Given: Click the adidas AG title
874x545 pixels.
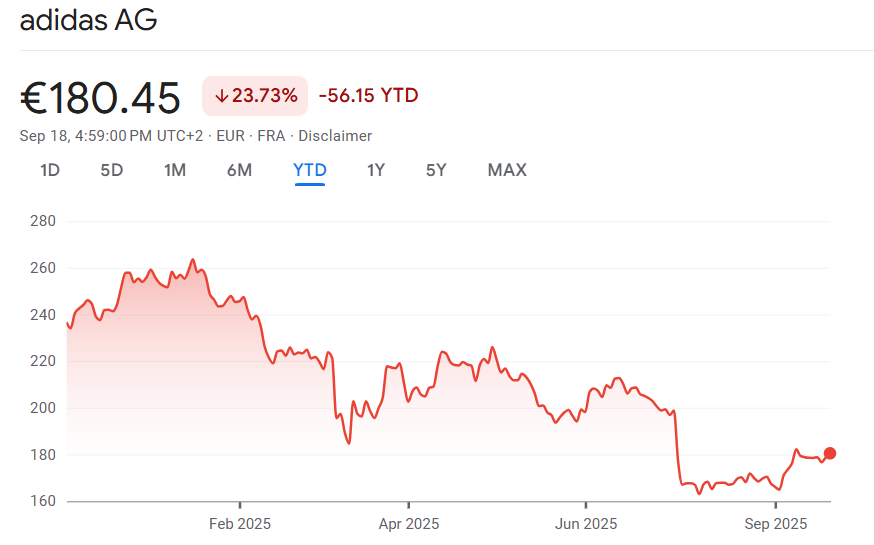Looking at the screenshot, I should tap(88, 20).
